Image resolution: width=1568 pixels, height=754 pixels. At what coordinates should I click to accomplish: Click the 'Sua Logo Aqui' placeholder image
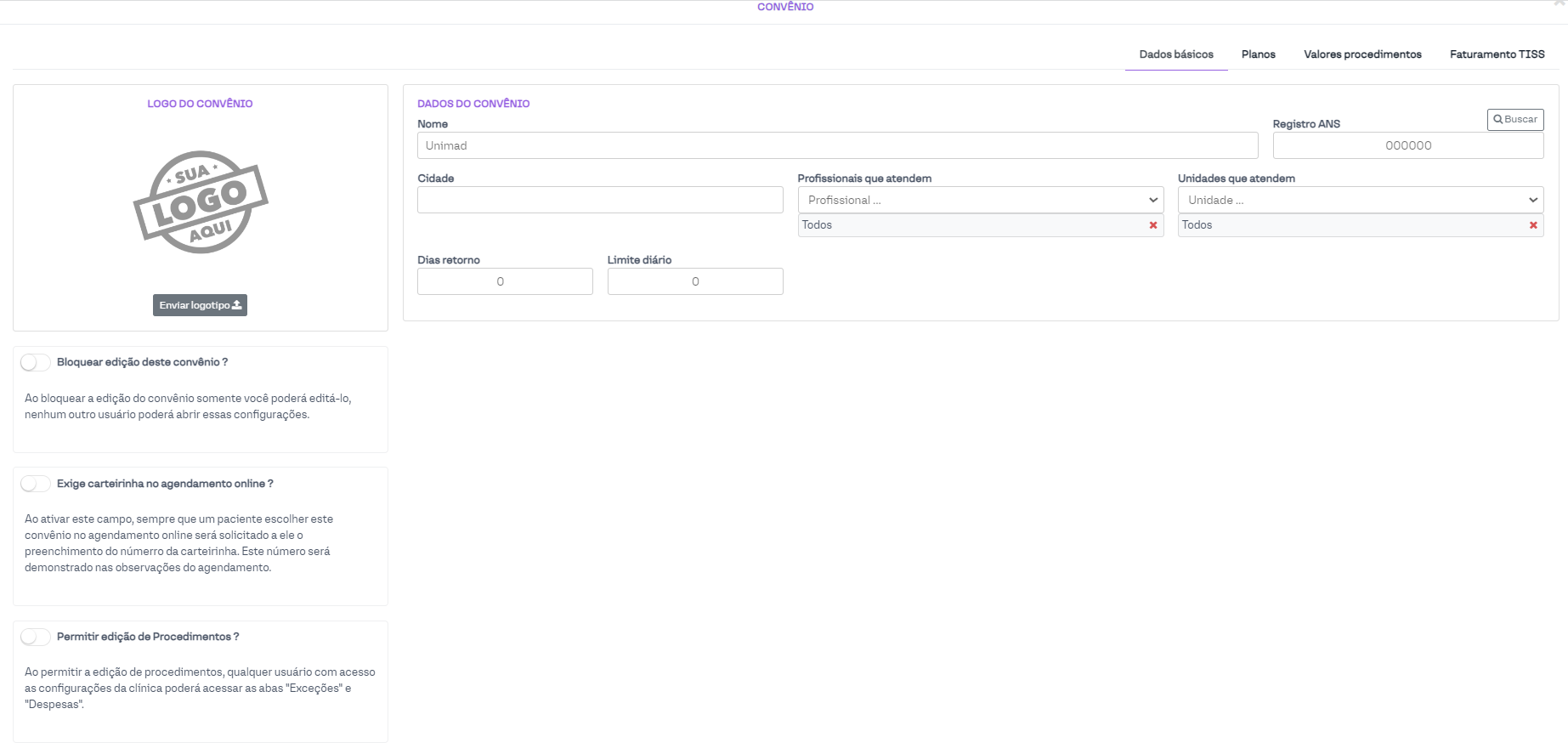(x=201, y=202)
